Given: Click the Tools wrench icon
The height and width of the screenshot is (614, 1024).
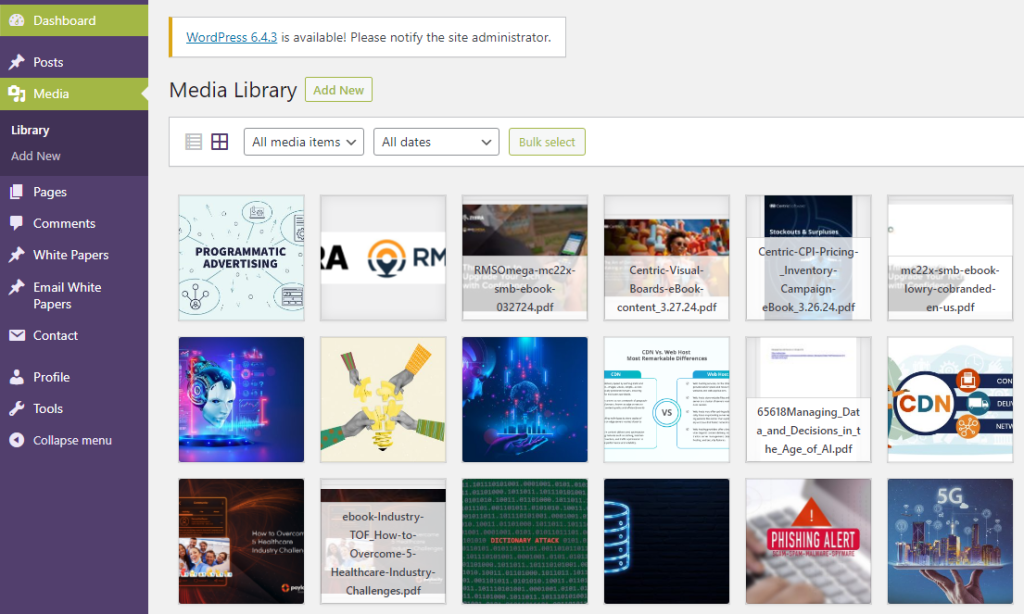Looking at the screenshot, I should click(17, 408).
